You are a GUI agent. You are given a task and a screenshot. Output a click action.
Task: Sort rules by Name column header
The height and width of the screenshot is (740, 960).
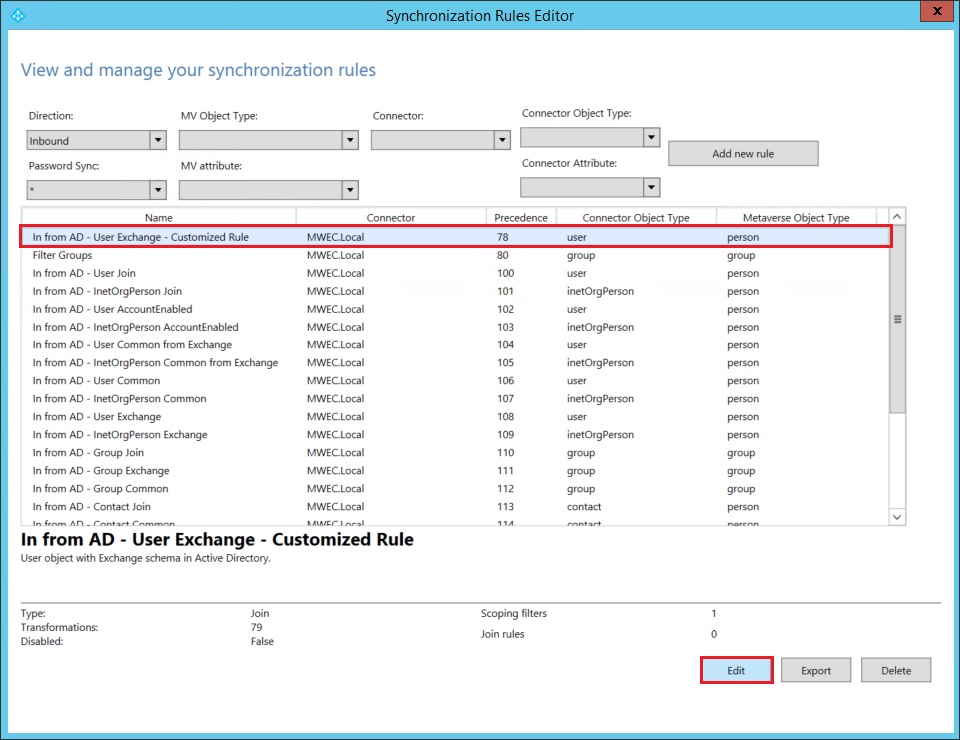tap(159, 217)
